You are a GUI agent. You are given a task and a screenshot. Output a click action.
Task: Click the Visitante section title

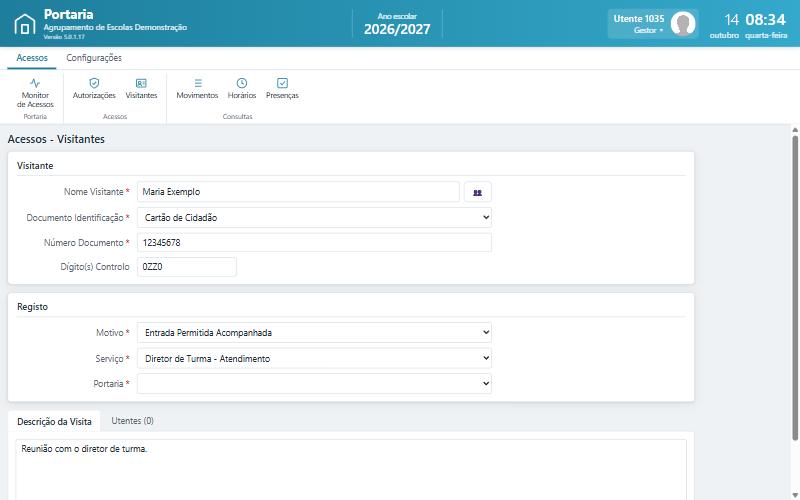coord(35,166)
